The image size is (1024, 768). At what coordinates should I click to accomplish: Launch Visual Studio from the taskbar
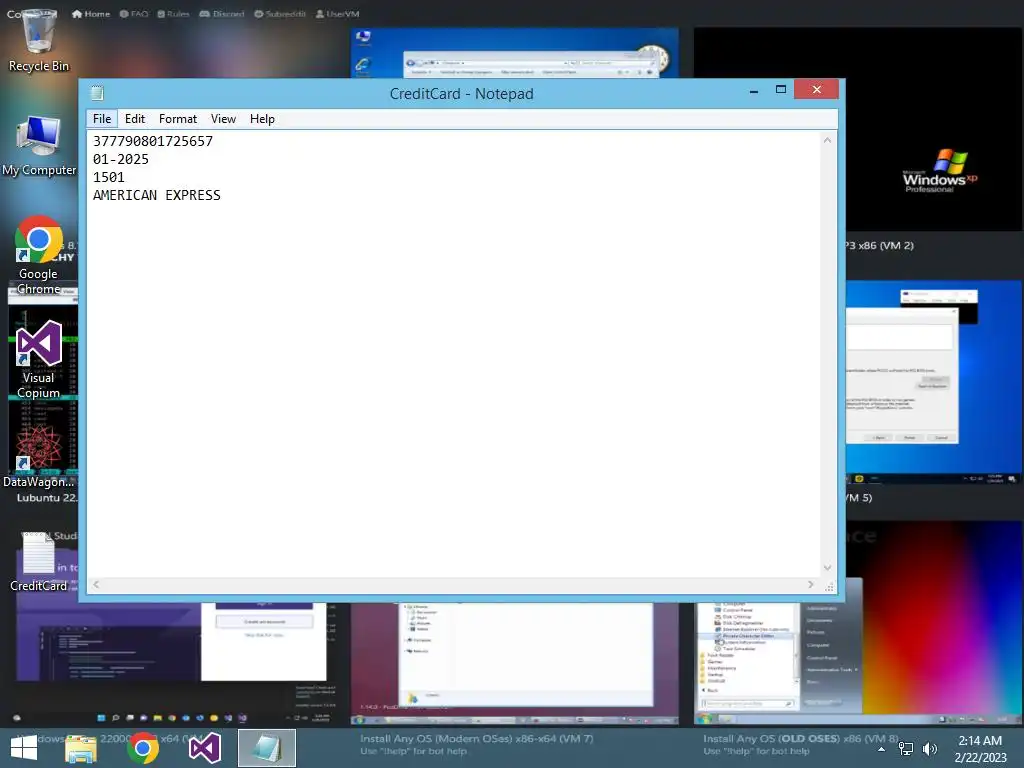pos(204,748)
